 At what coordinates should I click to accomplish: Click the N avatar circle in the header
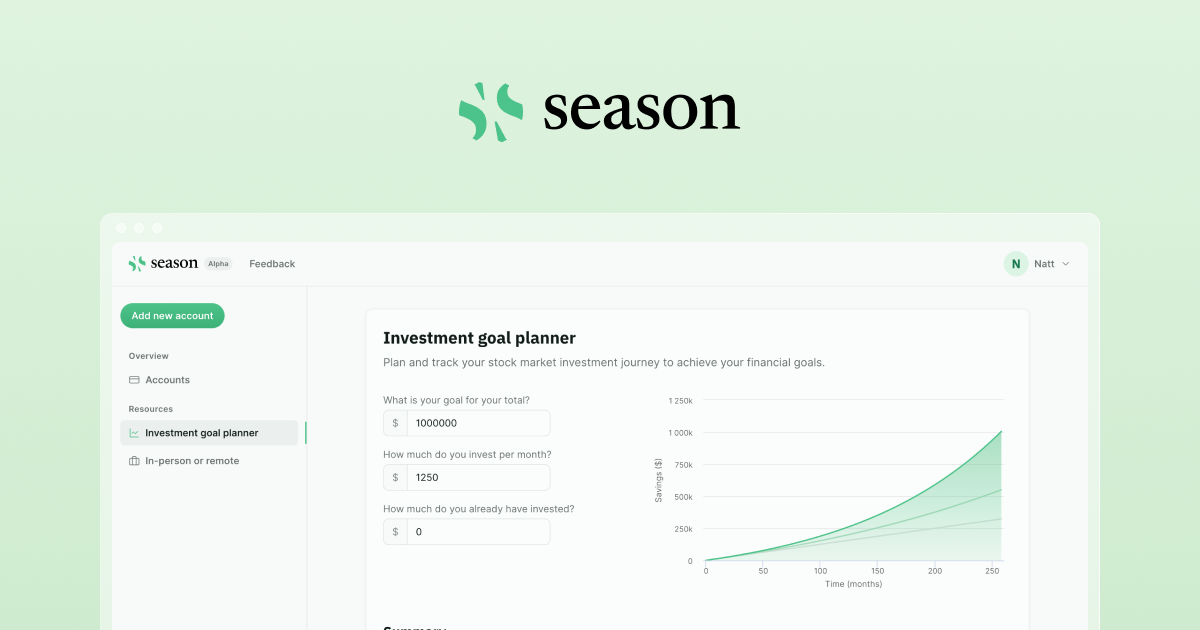[1015, 263]
